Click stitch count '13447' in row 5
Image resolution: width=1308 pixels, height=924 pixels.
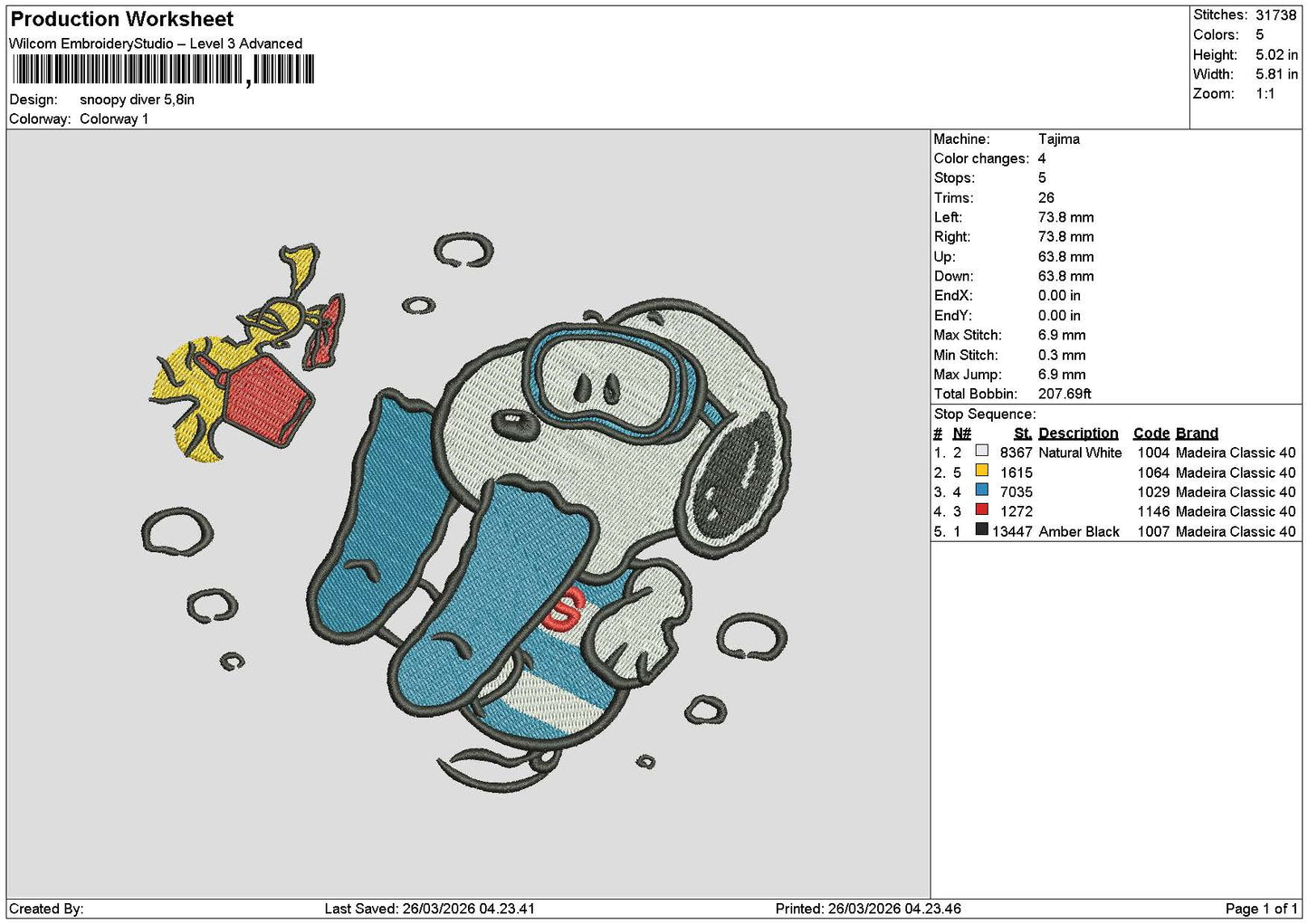(1012, 531)
